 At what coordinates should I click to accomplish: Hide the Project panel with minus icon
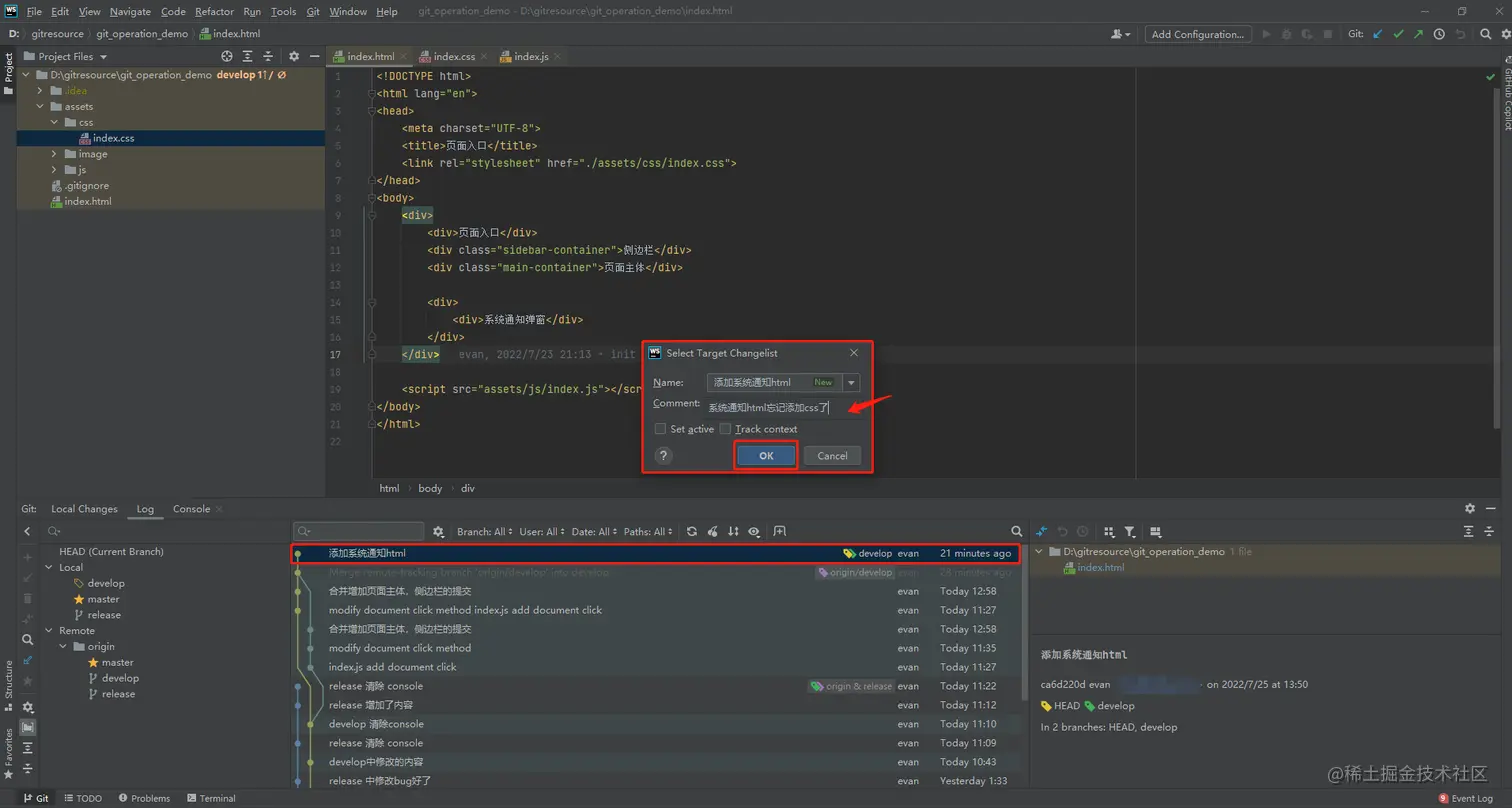click(314, 56)
